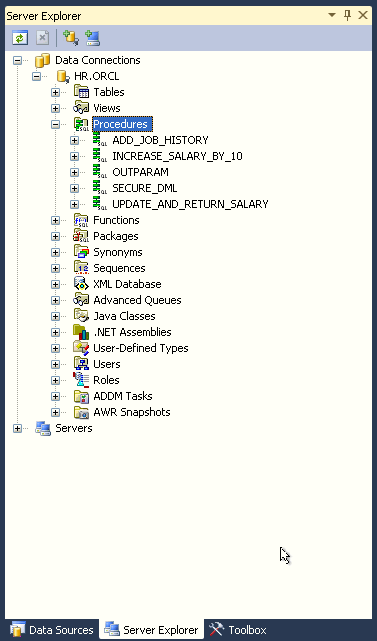Click the Data Connections cylinder icon
The image size is (377, 641).
point(43,61)
